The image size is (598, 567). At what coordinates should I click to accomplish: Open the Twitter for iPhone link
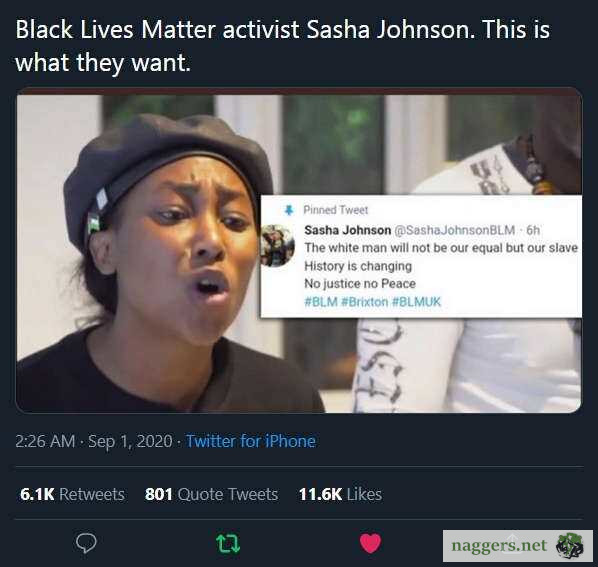(251, 441)
